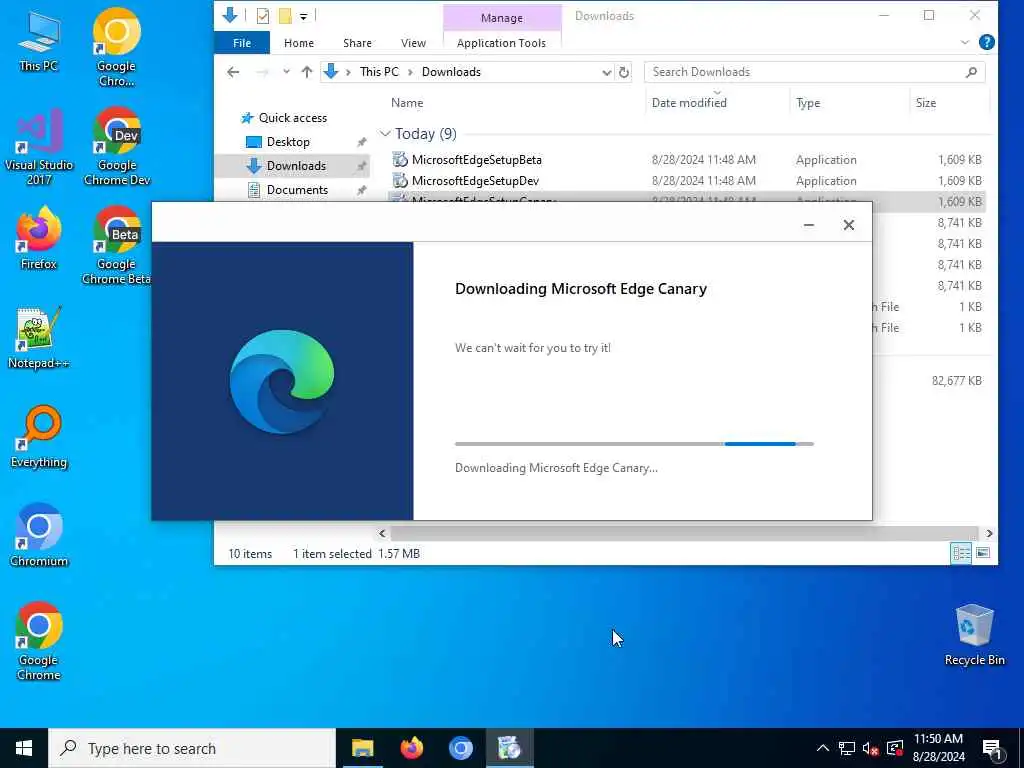Switch to large thumbnails view layout

[x=983, y=553]
